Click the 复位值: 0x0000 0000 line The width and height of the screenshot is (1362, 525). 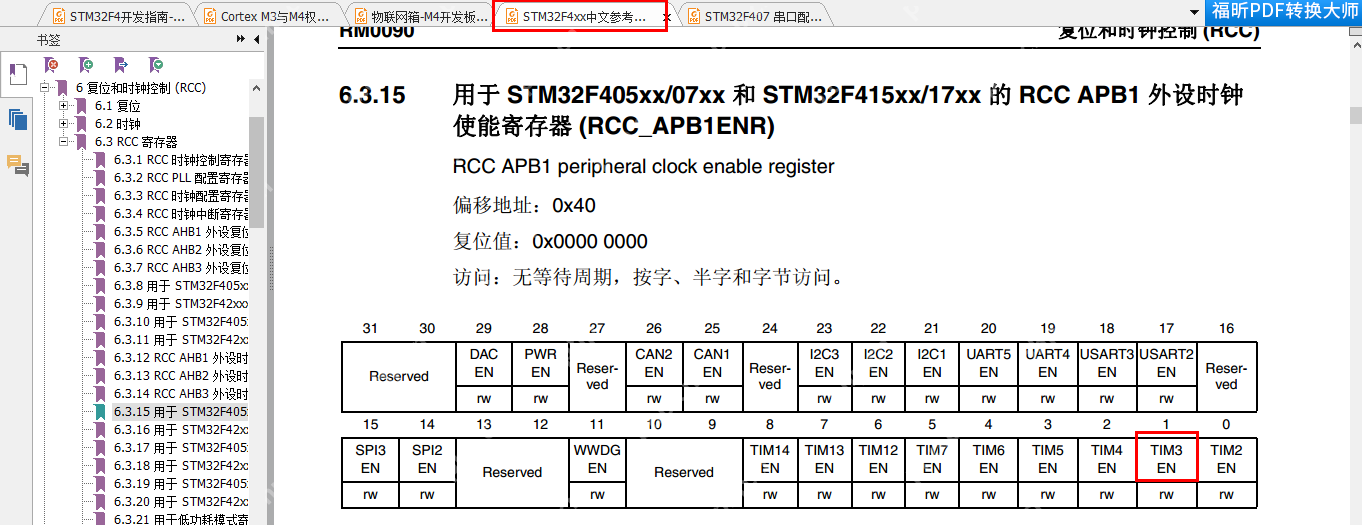[x=550, y=241]
